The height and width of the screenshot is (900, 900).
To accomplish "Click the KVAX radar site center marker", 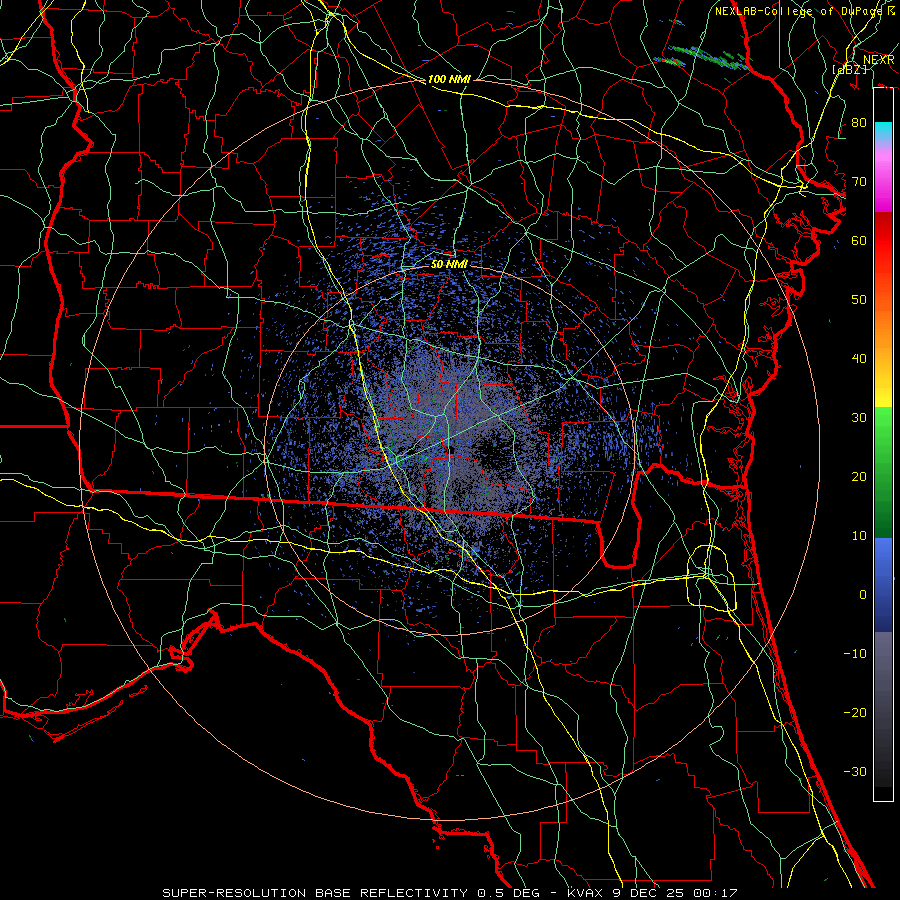I will [452, 449].
